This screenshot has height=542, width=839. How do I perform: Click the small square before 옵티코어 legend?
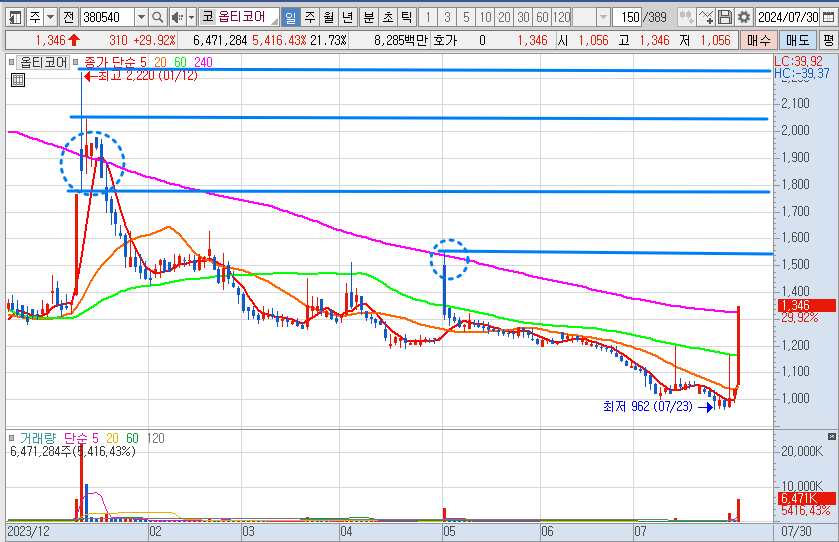[12, 62]
